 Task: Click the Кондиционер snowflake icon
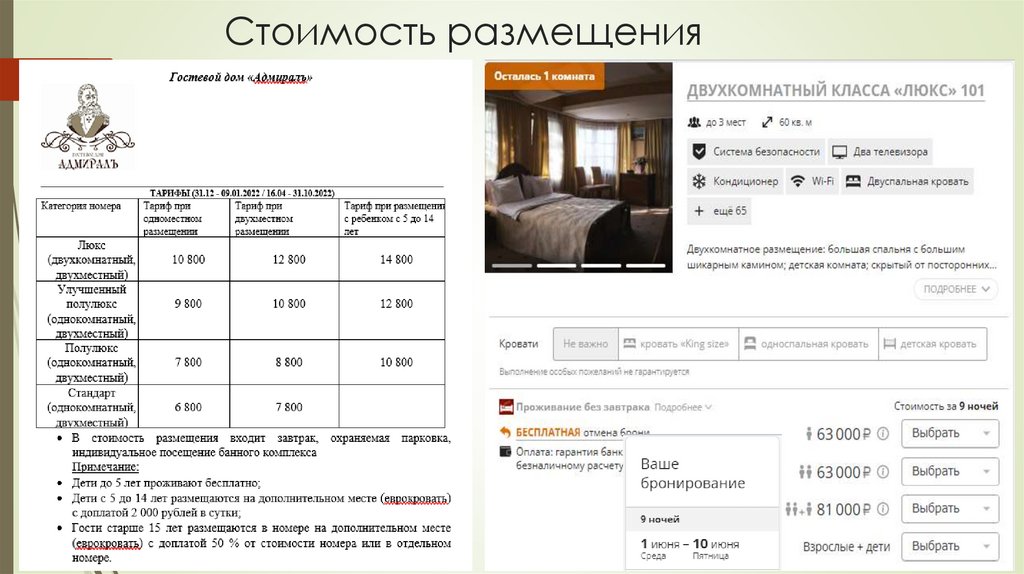(699, 182)
